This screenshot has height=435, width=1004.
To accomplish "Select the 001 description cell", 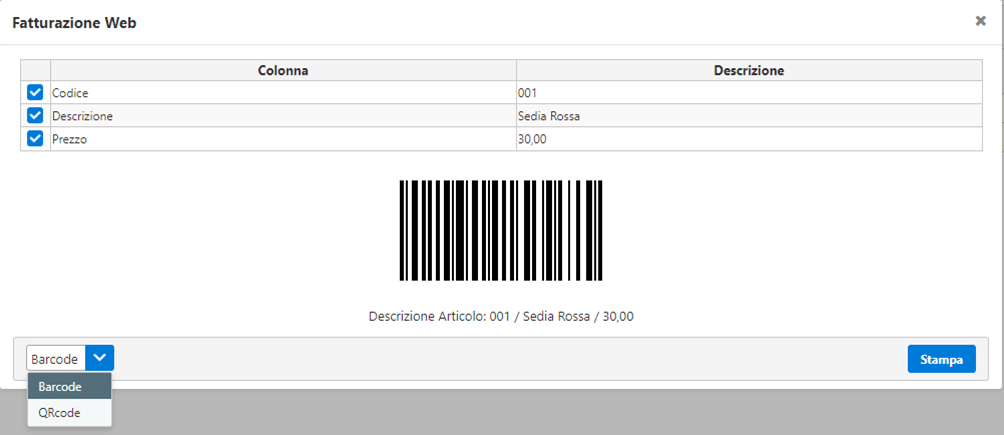I will coord(749,93).
